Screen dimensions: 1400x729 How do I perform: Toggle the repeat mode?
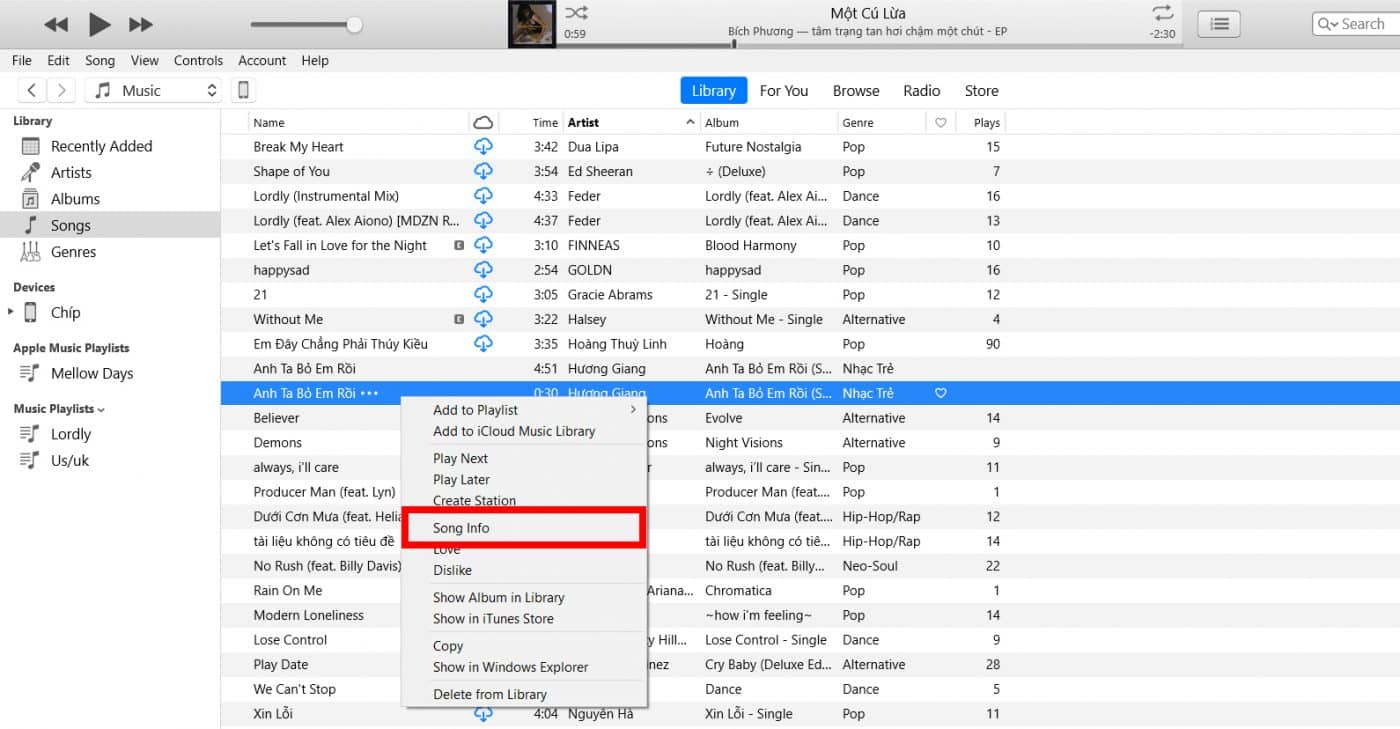1162,13
